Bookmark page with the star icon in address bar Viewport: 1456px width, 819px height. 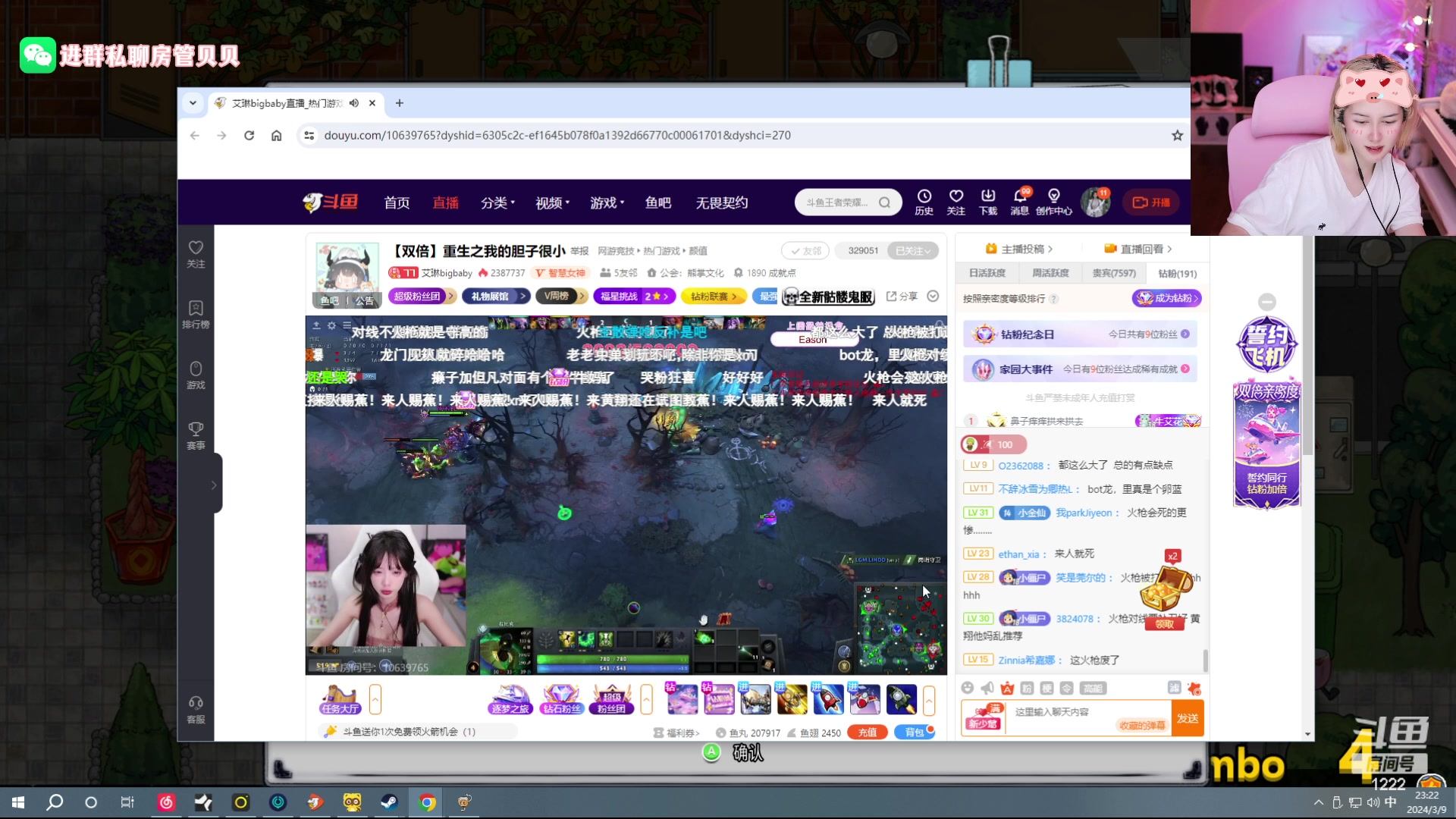[1177, 135]
